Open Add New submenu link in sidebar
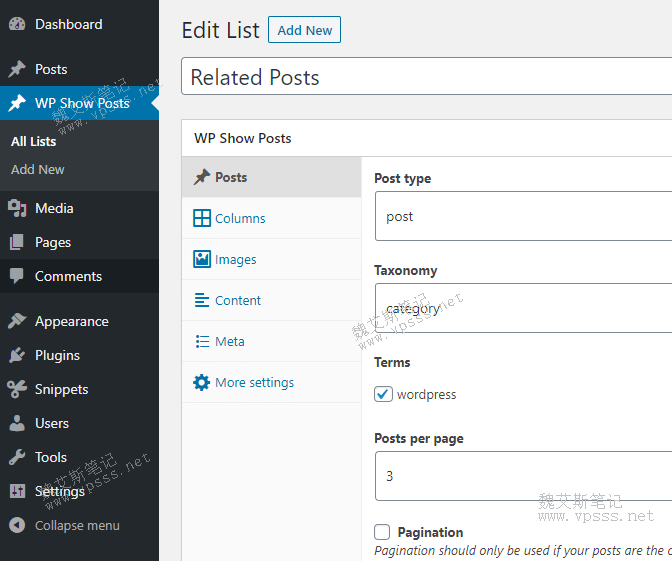Screen dimensions: 672x561 click(x=38, y=169)
